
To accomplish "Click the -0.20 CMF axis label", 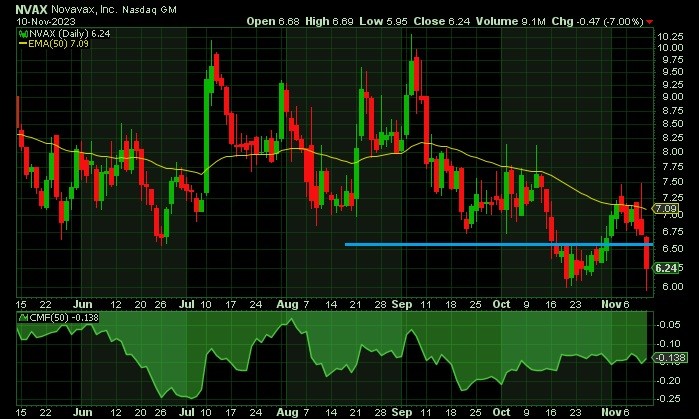I will [x=668, y=380].
